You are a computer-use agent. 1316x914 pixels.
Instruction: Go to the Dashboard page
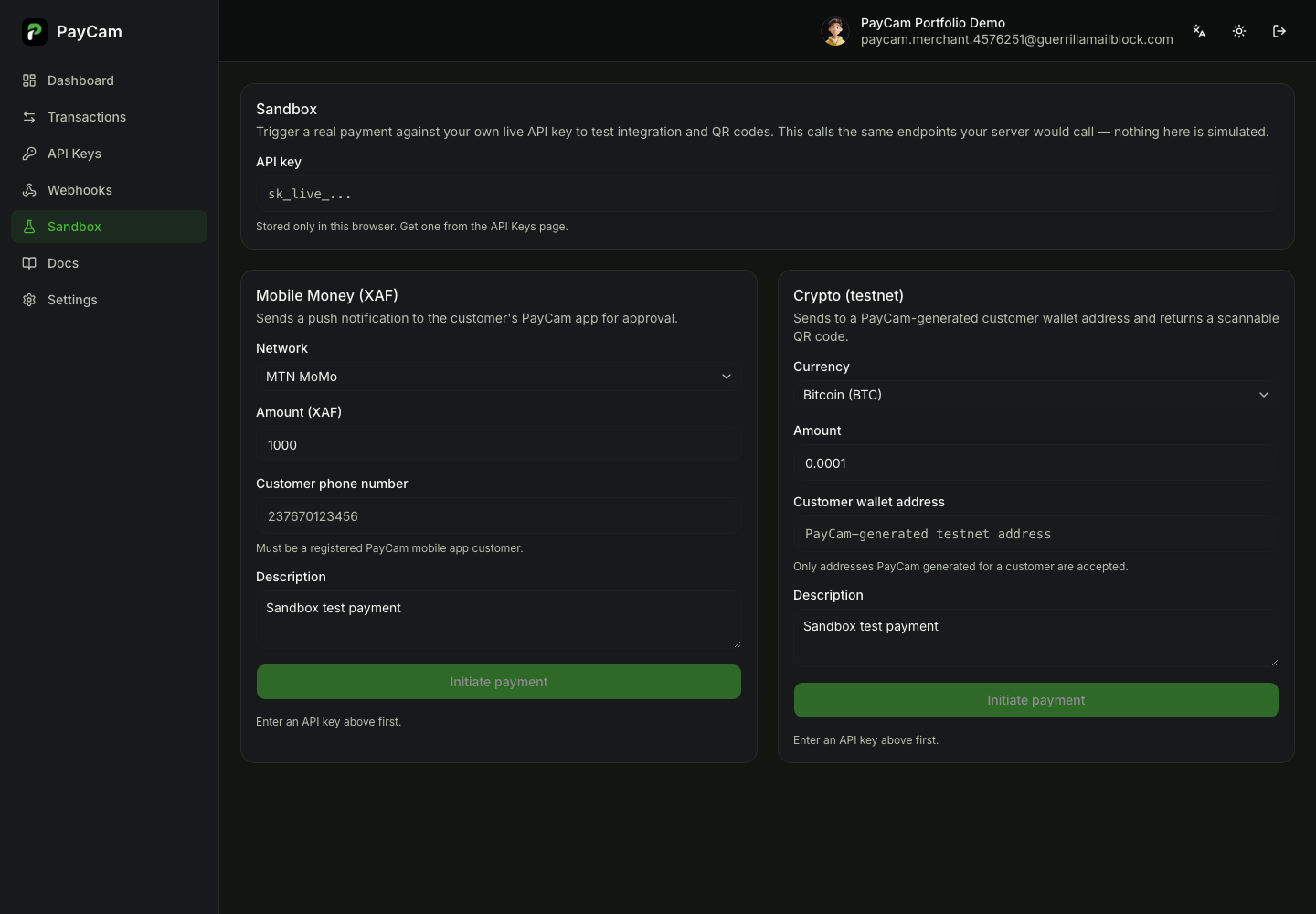point(110,80)
